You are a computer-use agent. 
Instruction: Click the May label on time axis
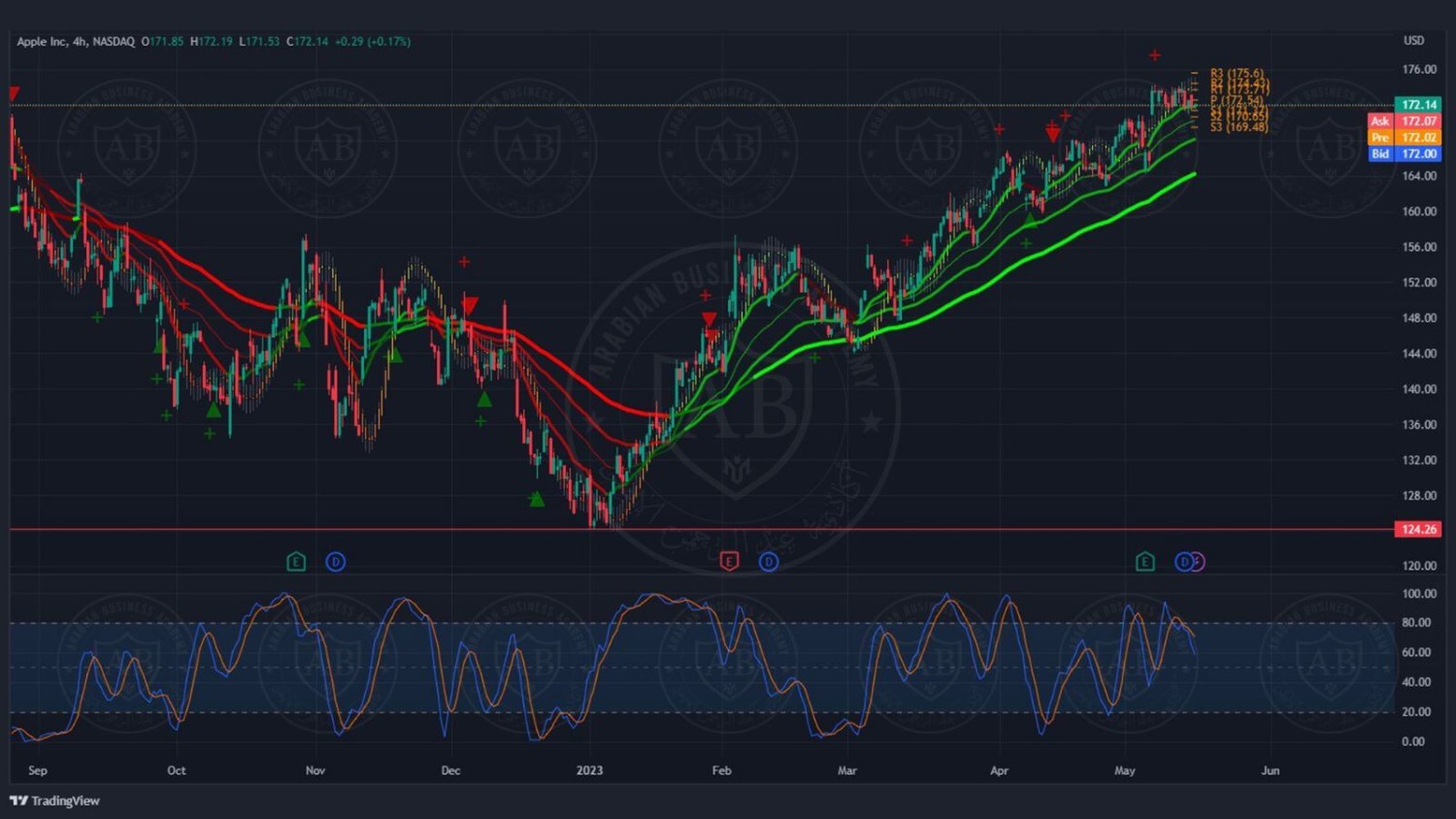pyautogui.click(x=1124, y=770)
